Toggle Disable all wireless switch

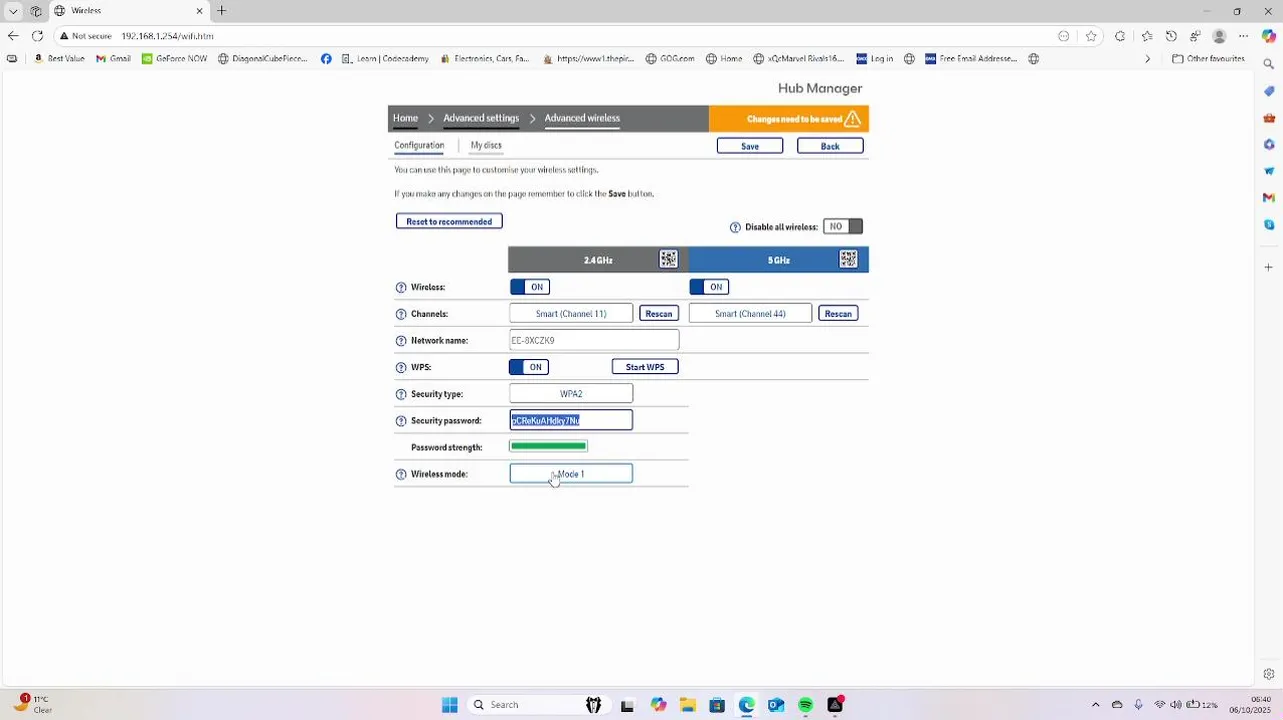point(843,227)
